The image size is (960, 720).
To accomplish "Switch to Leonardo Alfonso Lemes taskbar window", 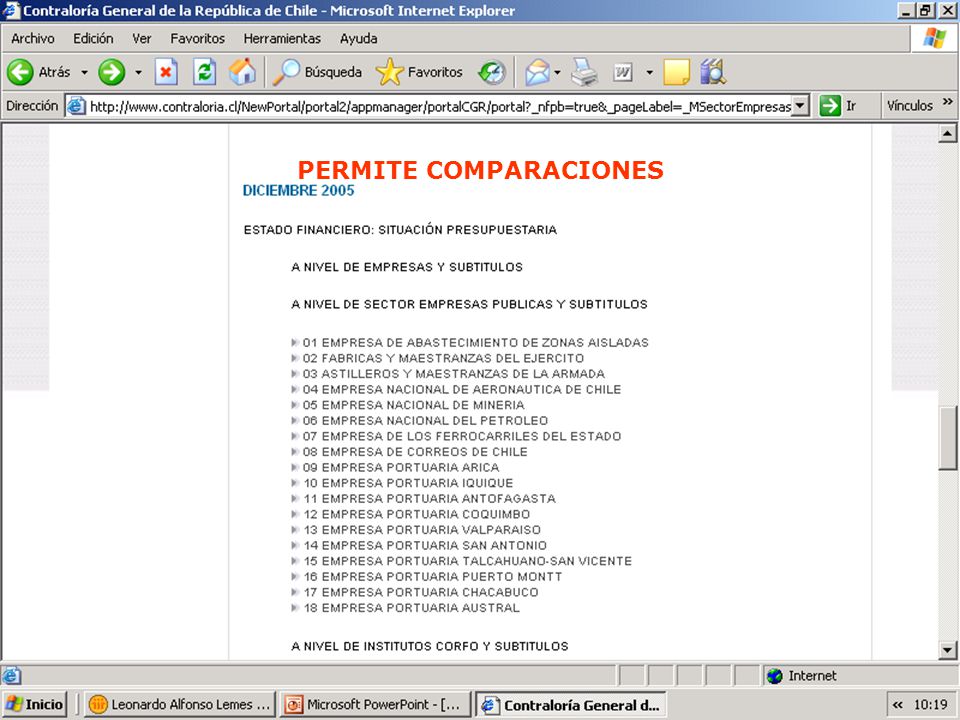I will [180, 705].
